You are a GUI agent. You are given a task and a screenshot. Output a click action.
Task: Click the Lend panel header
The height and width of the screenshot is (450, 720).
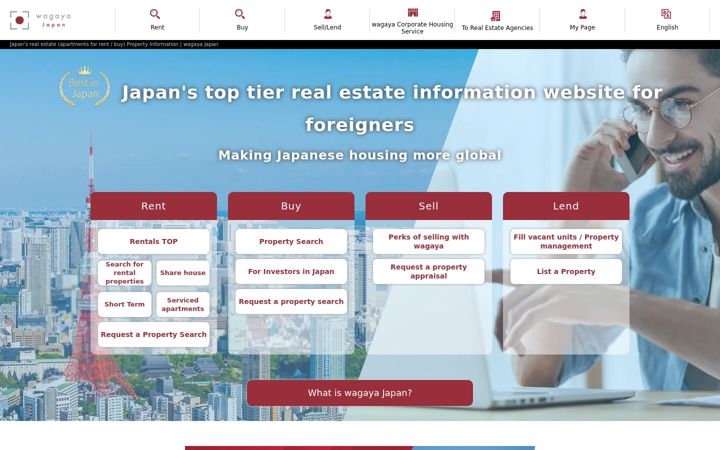pyautogui.click(x=566, y=206)
